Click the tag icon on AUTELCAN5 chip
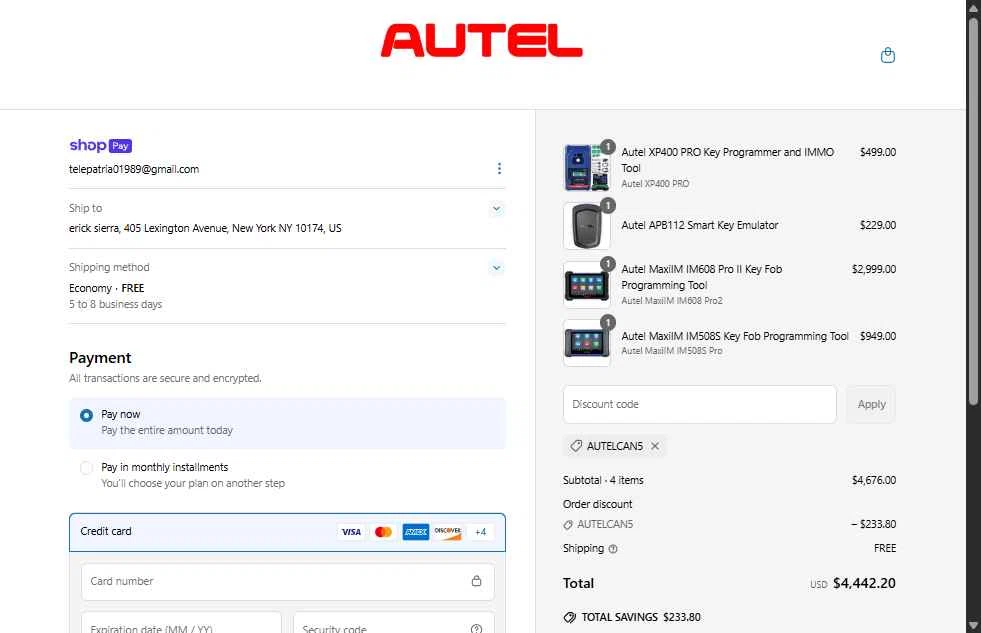This screenshot has height=633, width=981. point(576,446)
